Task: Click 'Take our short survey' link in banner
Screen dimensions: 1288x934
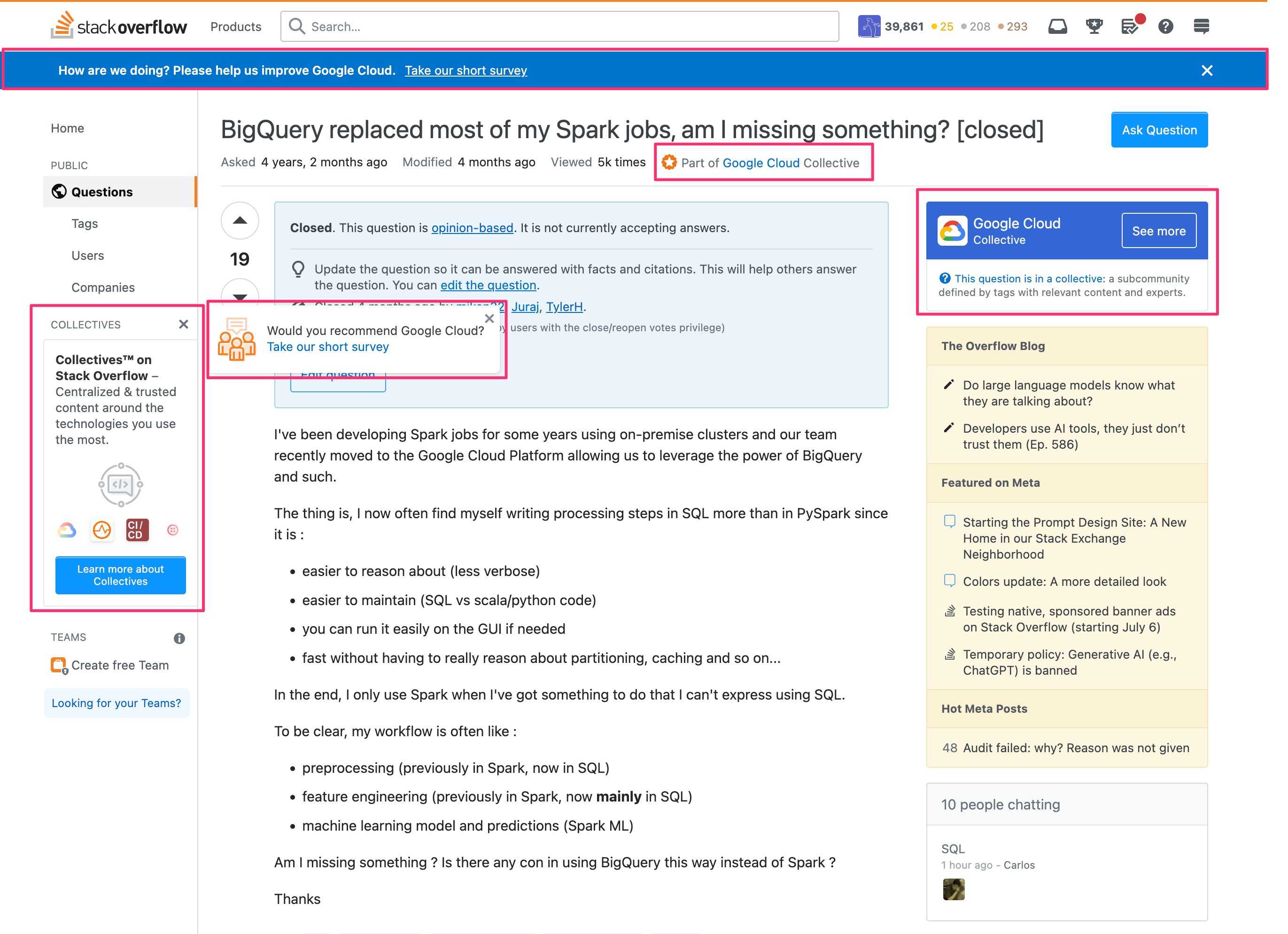Action: pyautogui.click(x=467, y=70)
